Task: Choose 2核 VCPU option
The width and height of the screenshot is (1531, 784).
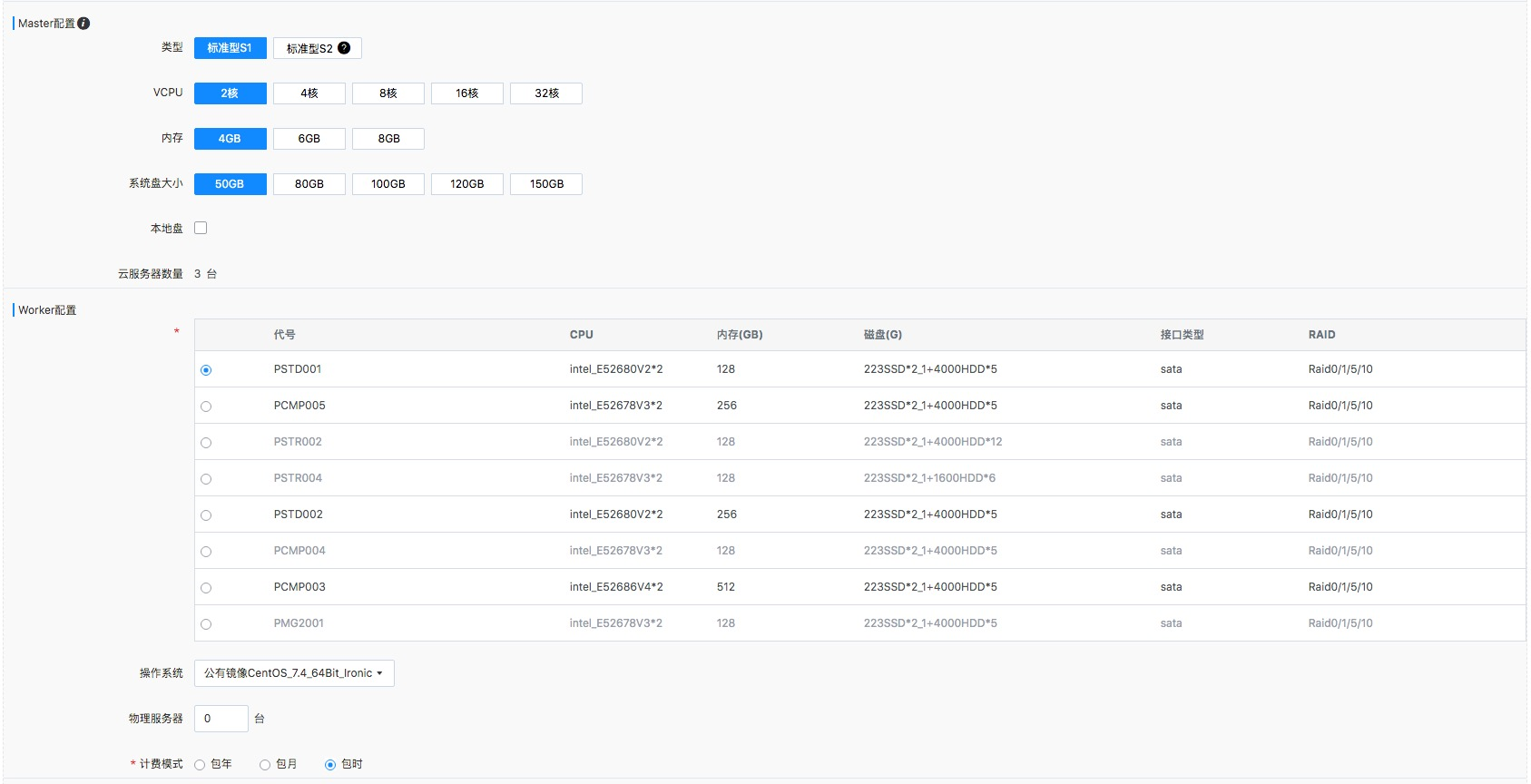Action: point(231,93)
